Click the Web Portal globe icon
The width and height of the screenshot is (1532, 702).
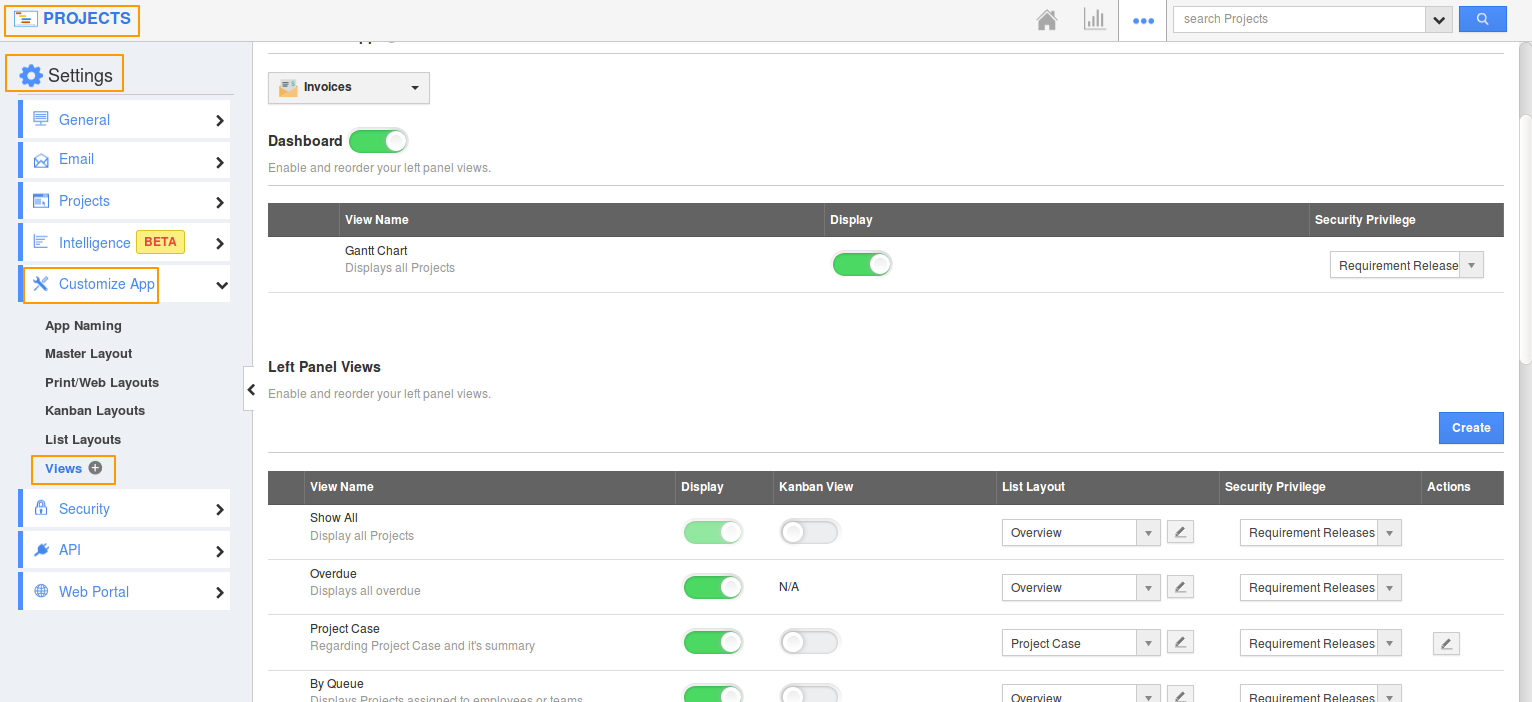pyautogui.click(x=40, y=591)
